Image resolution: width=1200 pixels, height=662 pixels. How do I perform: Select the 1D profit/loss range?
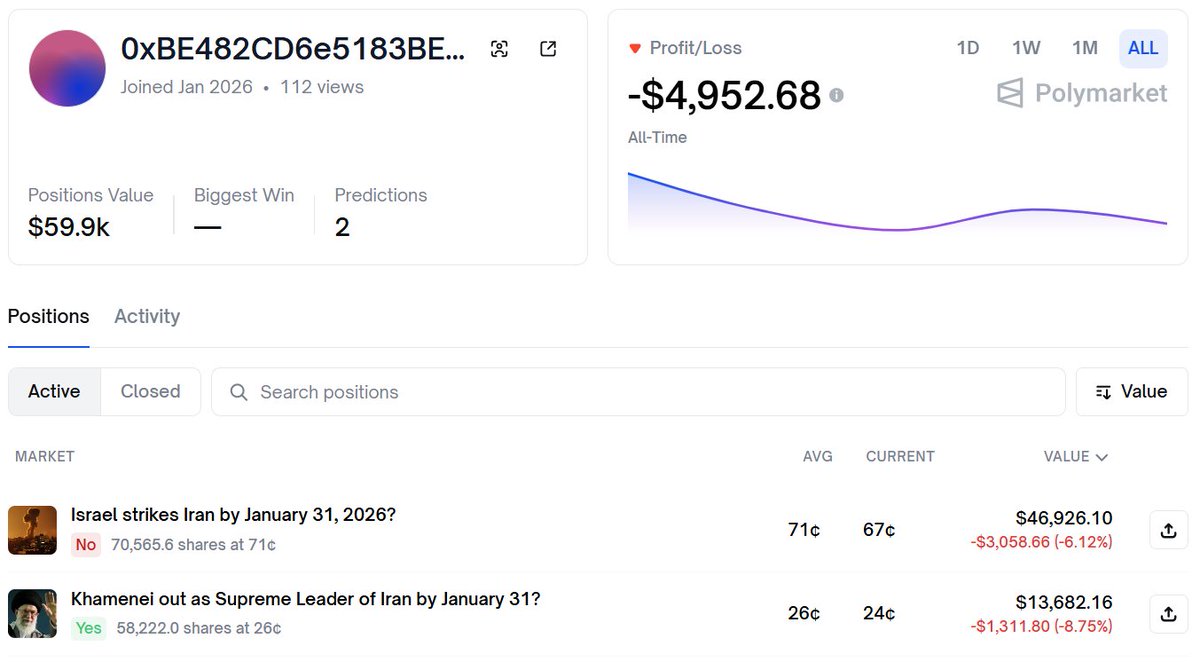(967, 48)
